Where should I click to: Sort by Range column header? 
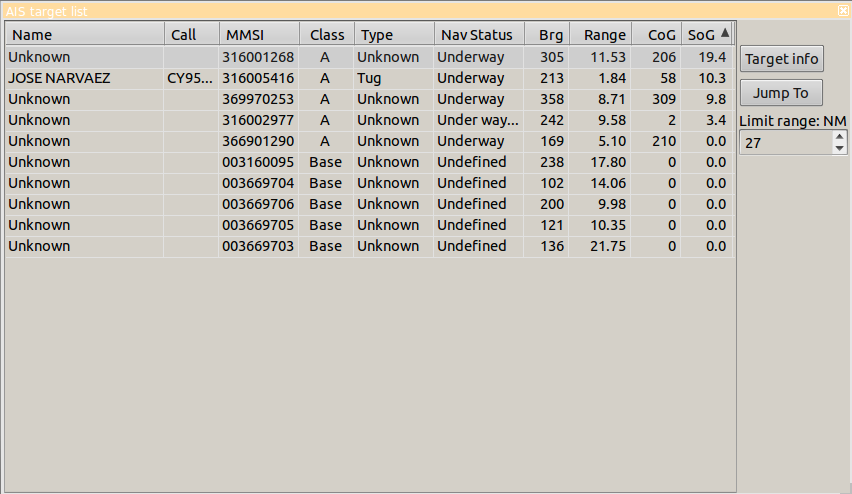(600, 35)
